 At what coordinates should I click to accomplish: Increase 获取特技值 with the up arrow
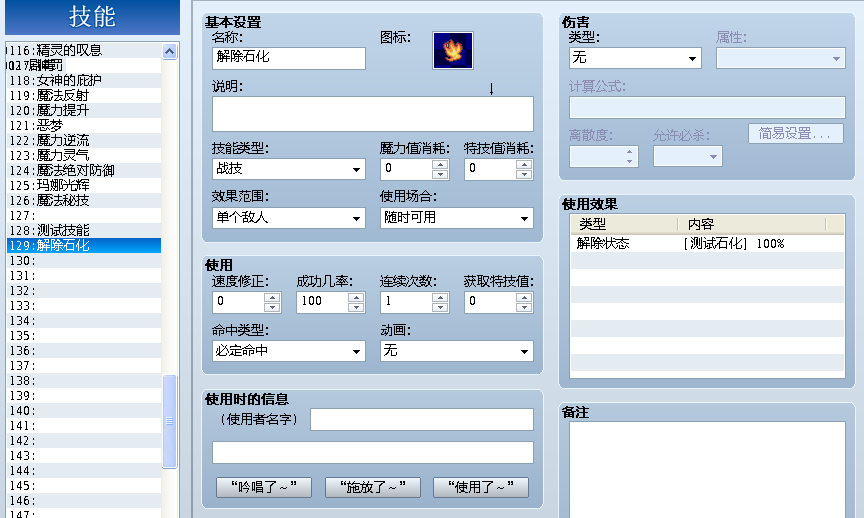[524, 297]
